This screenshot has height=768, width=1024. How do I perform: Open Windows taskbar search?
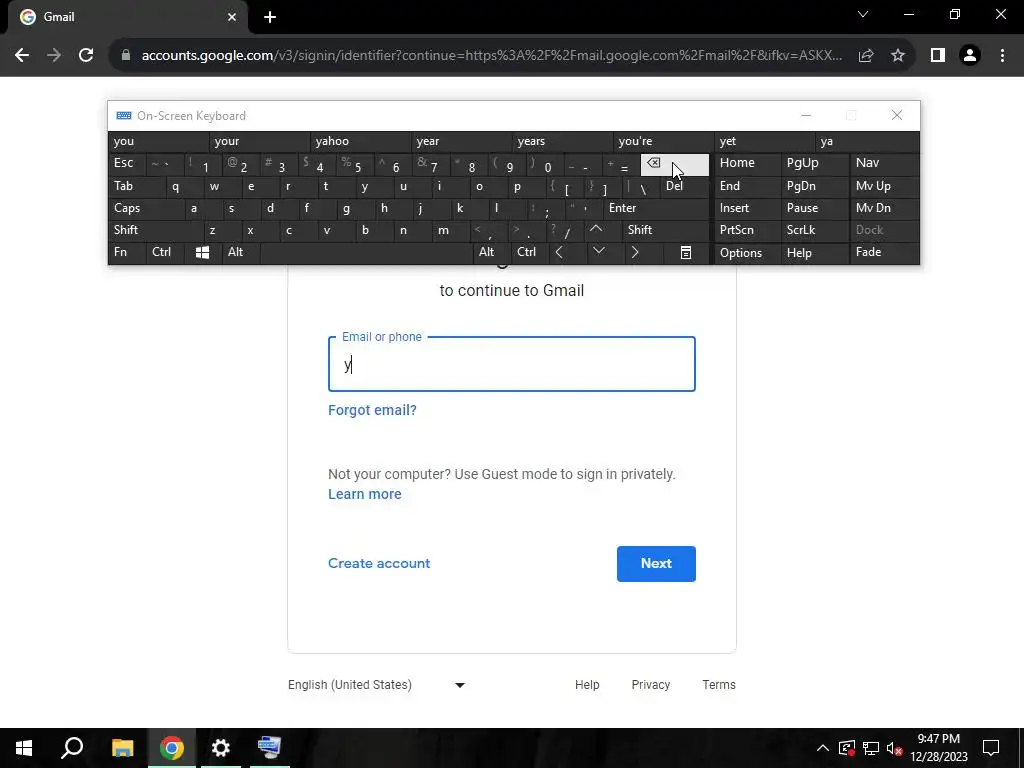72,748
